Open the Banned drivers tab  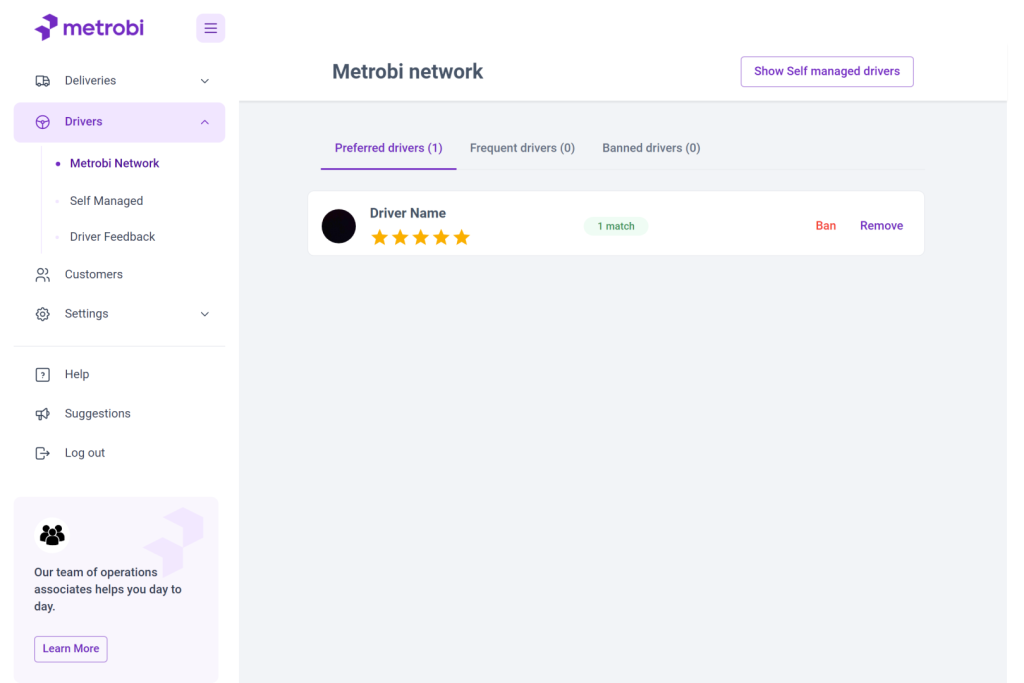651,148
